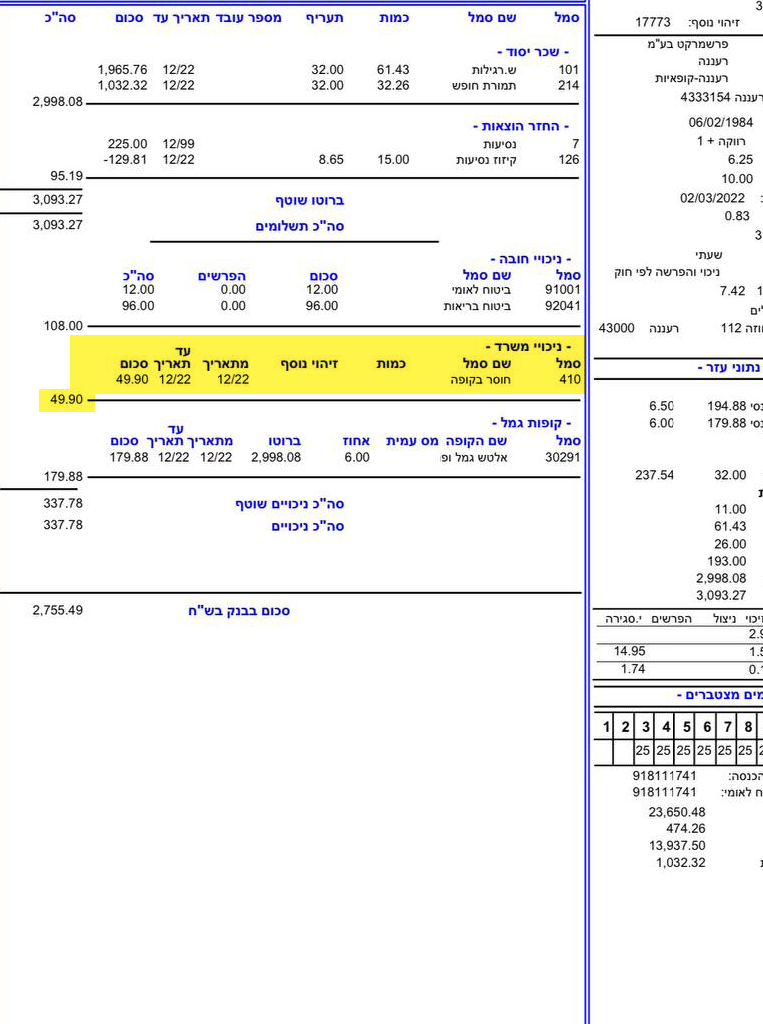763x1024 pixels.
Task: Click cumulative amount 23,650.48
Action: 677,812
